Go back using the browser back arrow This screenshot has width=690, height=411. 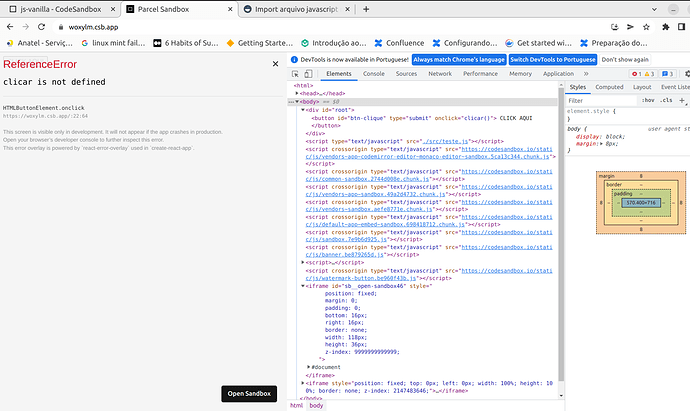click(x=10, y=27)
